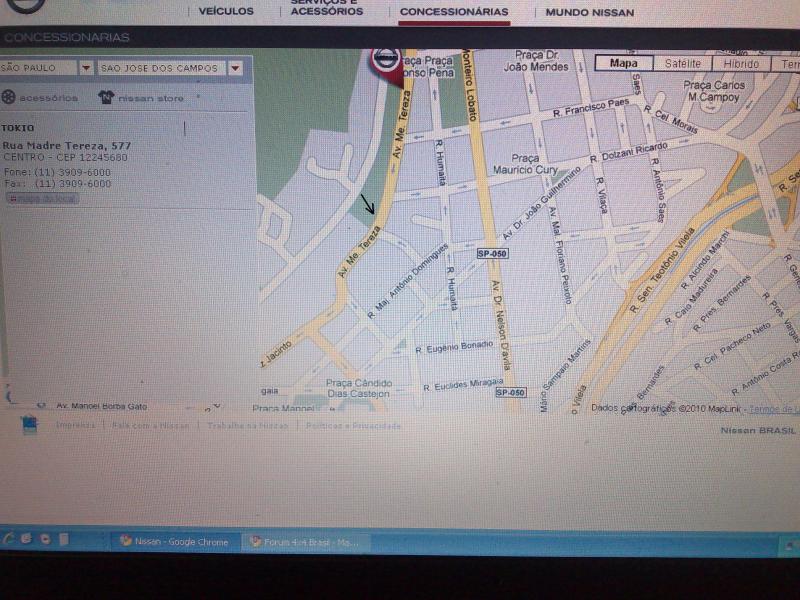Click the SP-050 shield beside R. Euclides Miragaia
The height and width of the screenshot is (600, 800).
point(511,392)
